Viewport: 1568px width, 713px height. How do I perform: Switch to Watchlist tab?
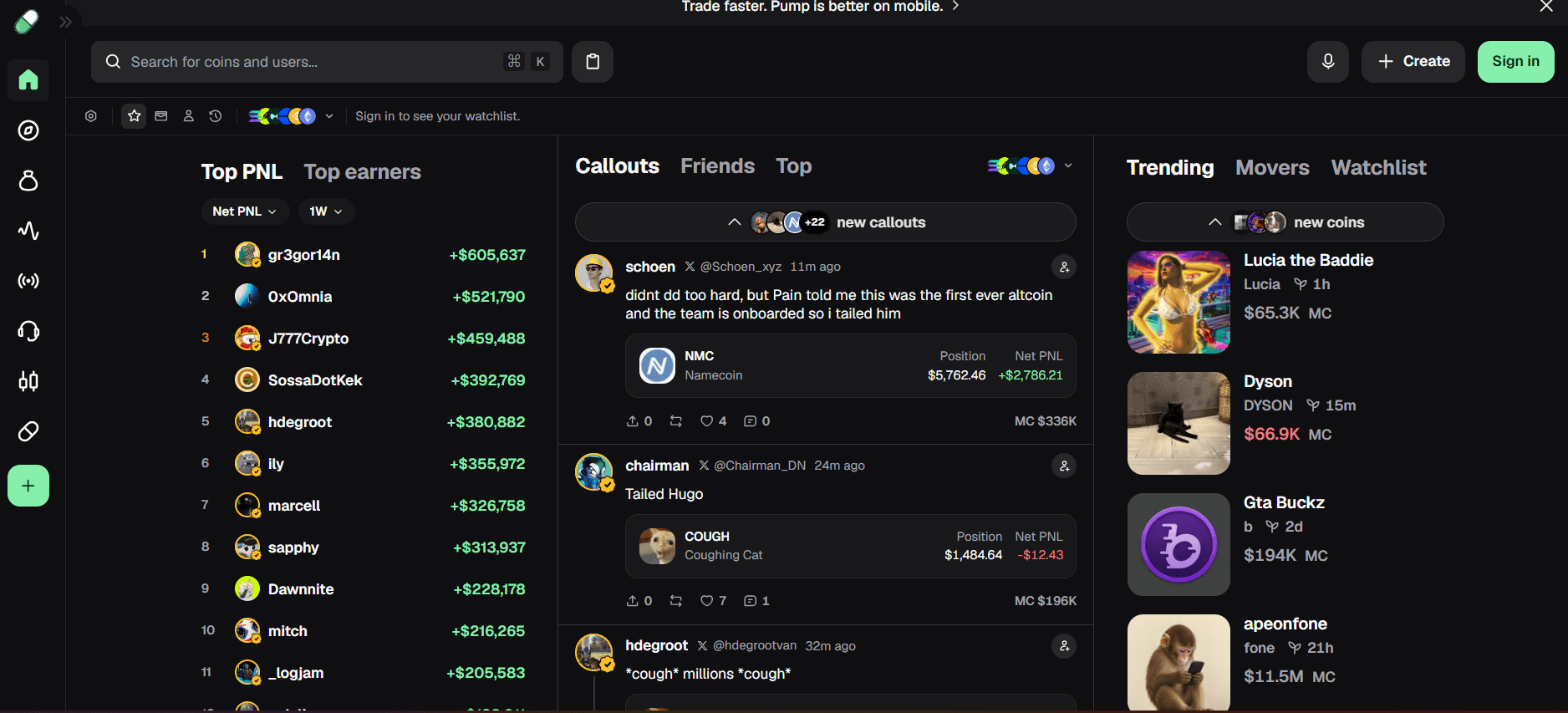pyautogui.click(x=1379, y=167)
